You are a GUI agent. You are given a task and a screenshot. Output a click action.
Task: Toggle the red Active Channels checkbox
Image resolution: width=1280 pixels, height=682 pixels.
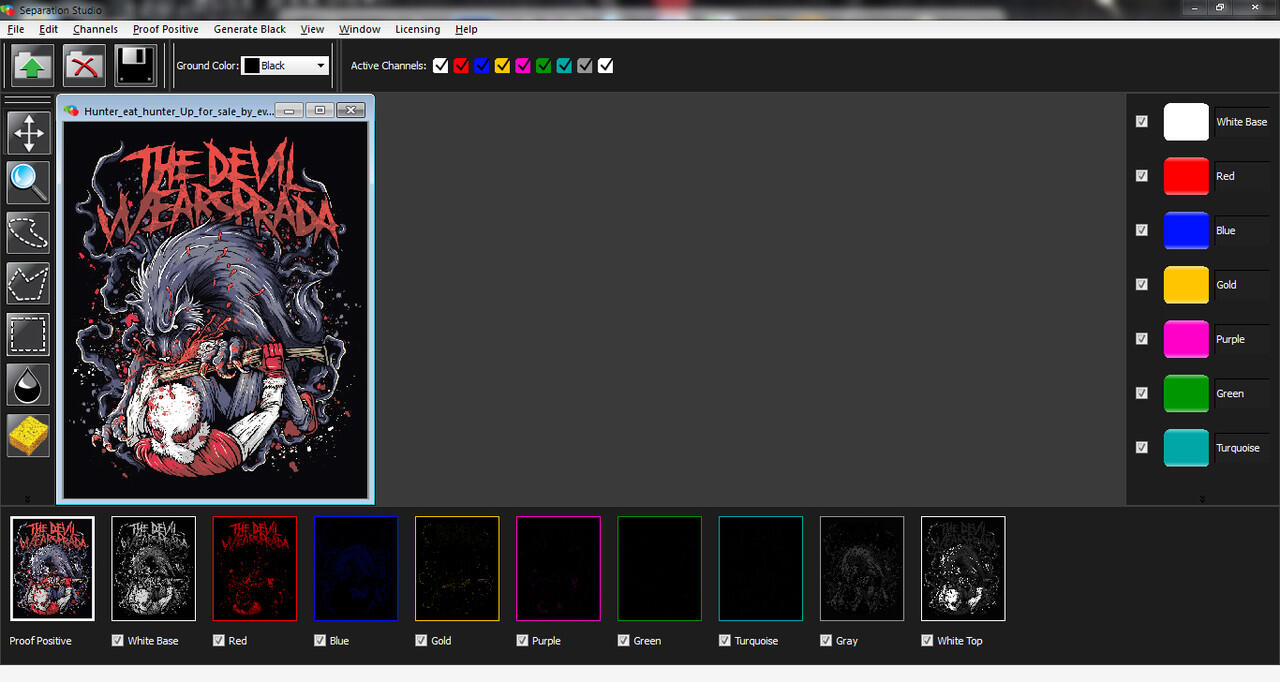click(461, 66)
